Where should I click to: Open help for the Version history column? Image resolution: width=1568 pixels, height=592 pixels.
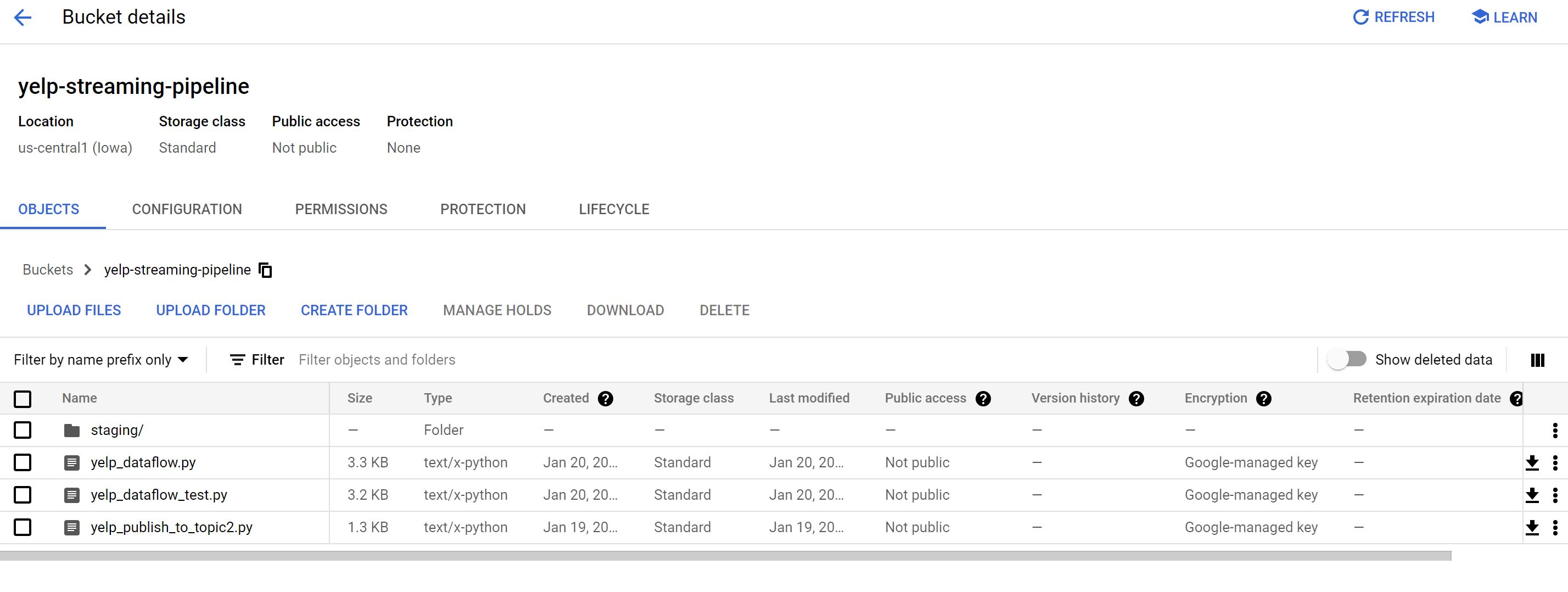(x=1136, y=398)
